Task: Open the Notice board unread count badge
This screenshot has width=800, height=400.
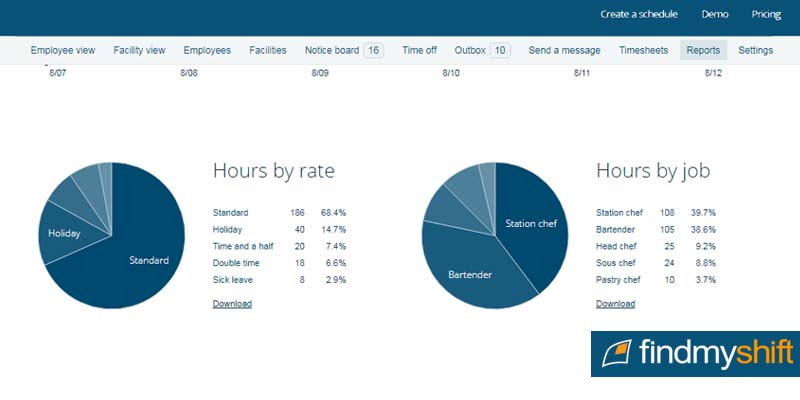Action: point(373,50)
